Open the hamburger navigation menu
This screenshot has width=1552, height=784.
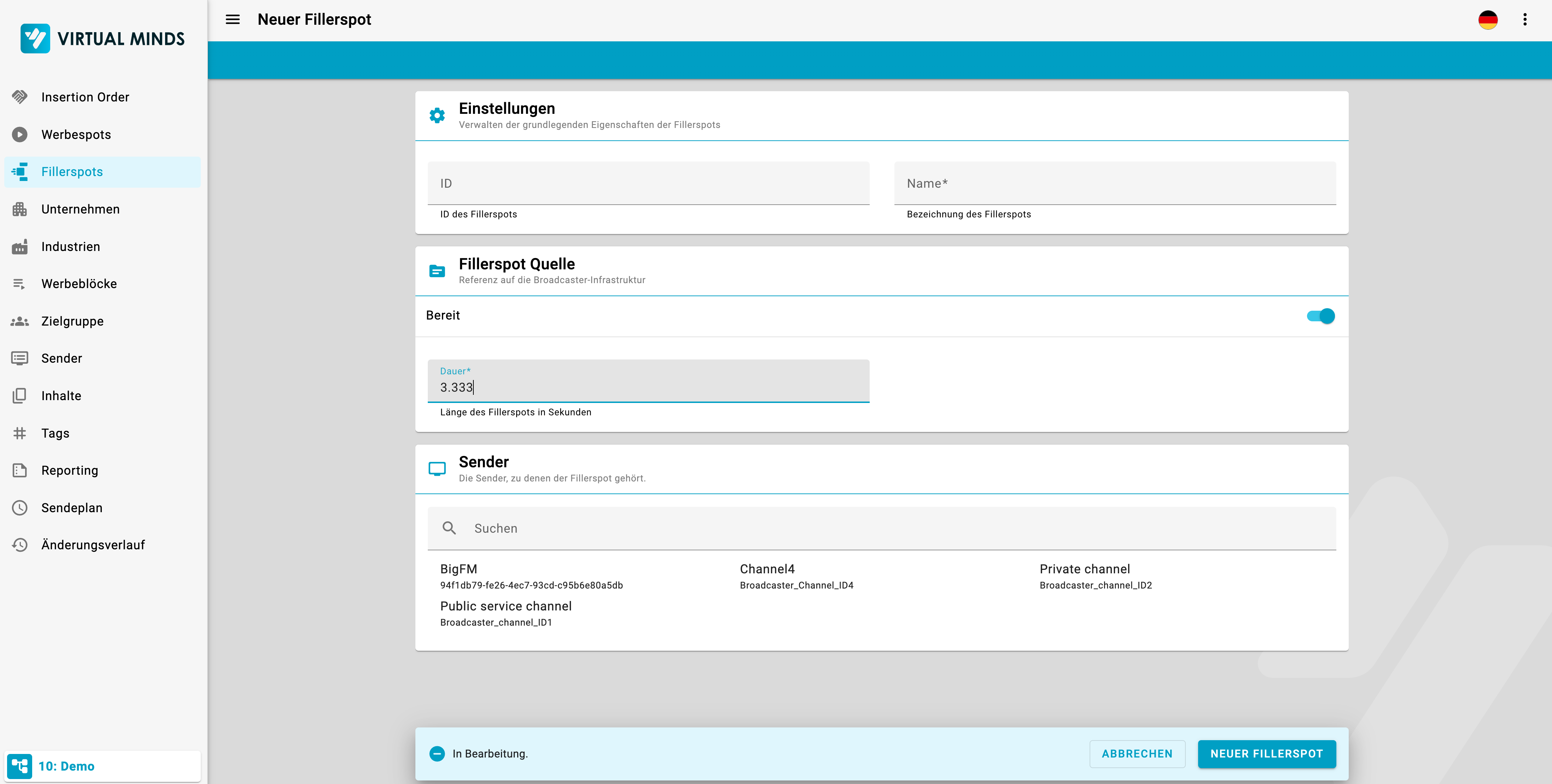(x=233, y=19)
